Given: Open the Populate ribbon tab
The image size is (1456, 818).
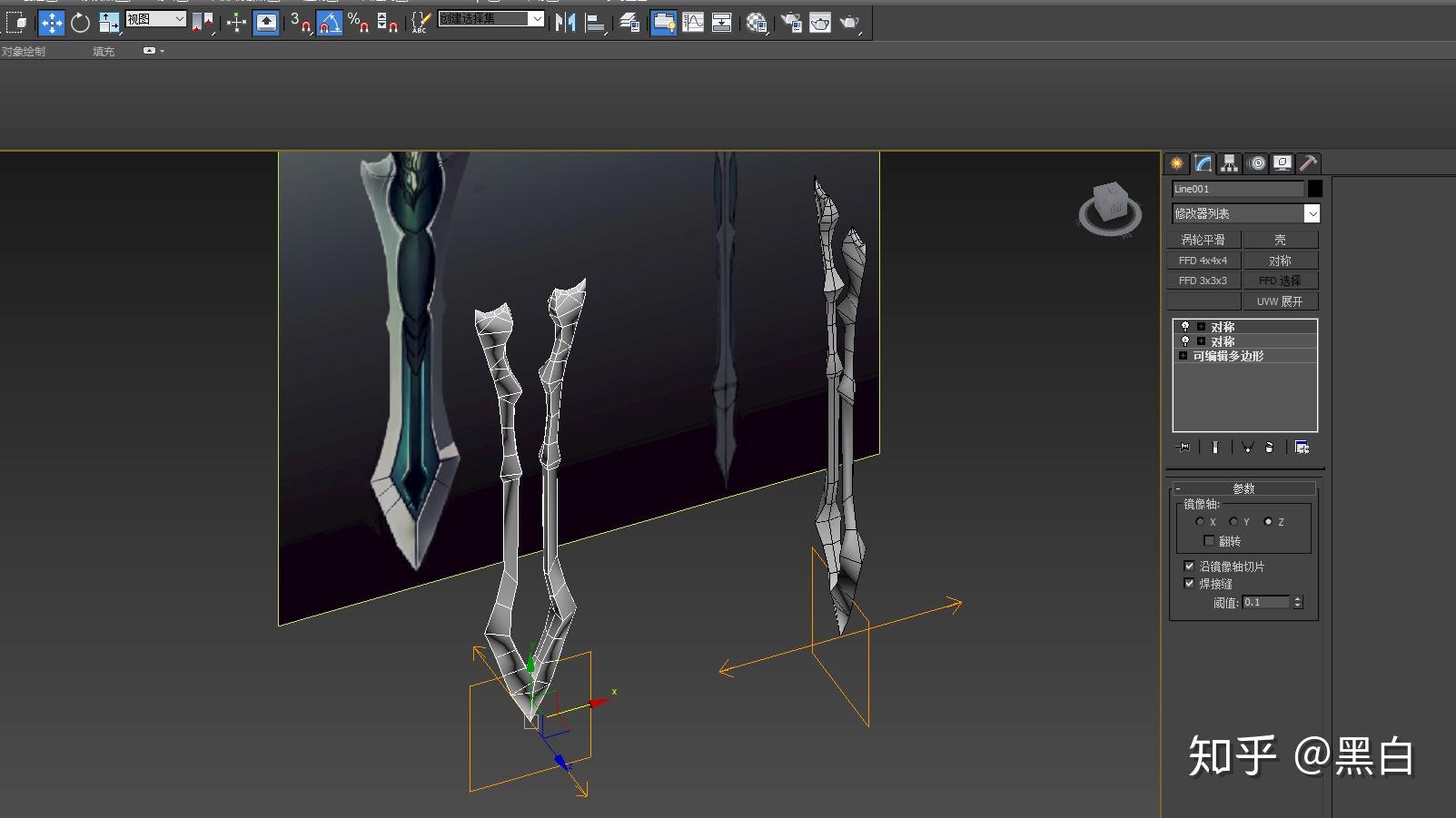Looking at the screenshot, I should (104, 52).
